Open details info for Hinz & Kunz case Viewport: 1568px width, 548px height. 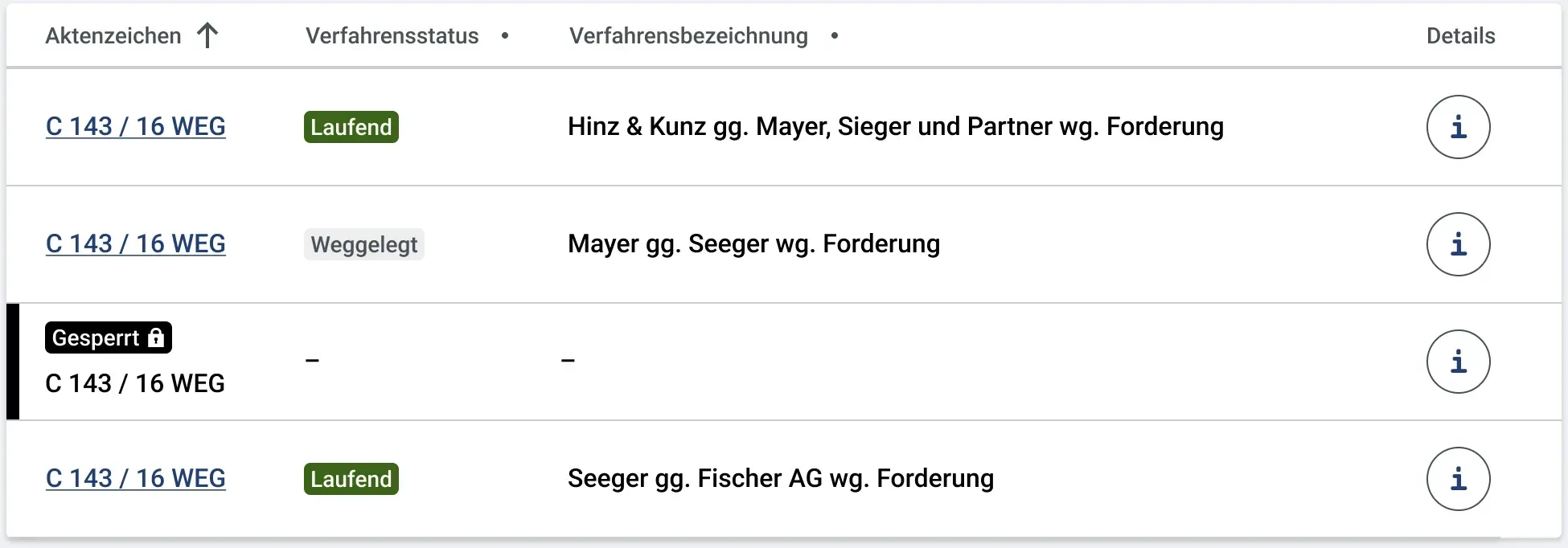click(1458, 127)
